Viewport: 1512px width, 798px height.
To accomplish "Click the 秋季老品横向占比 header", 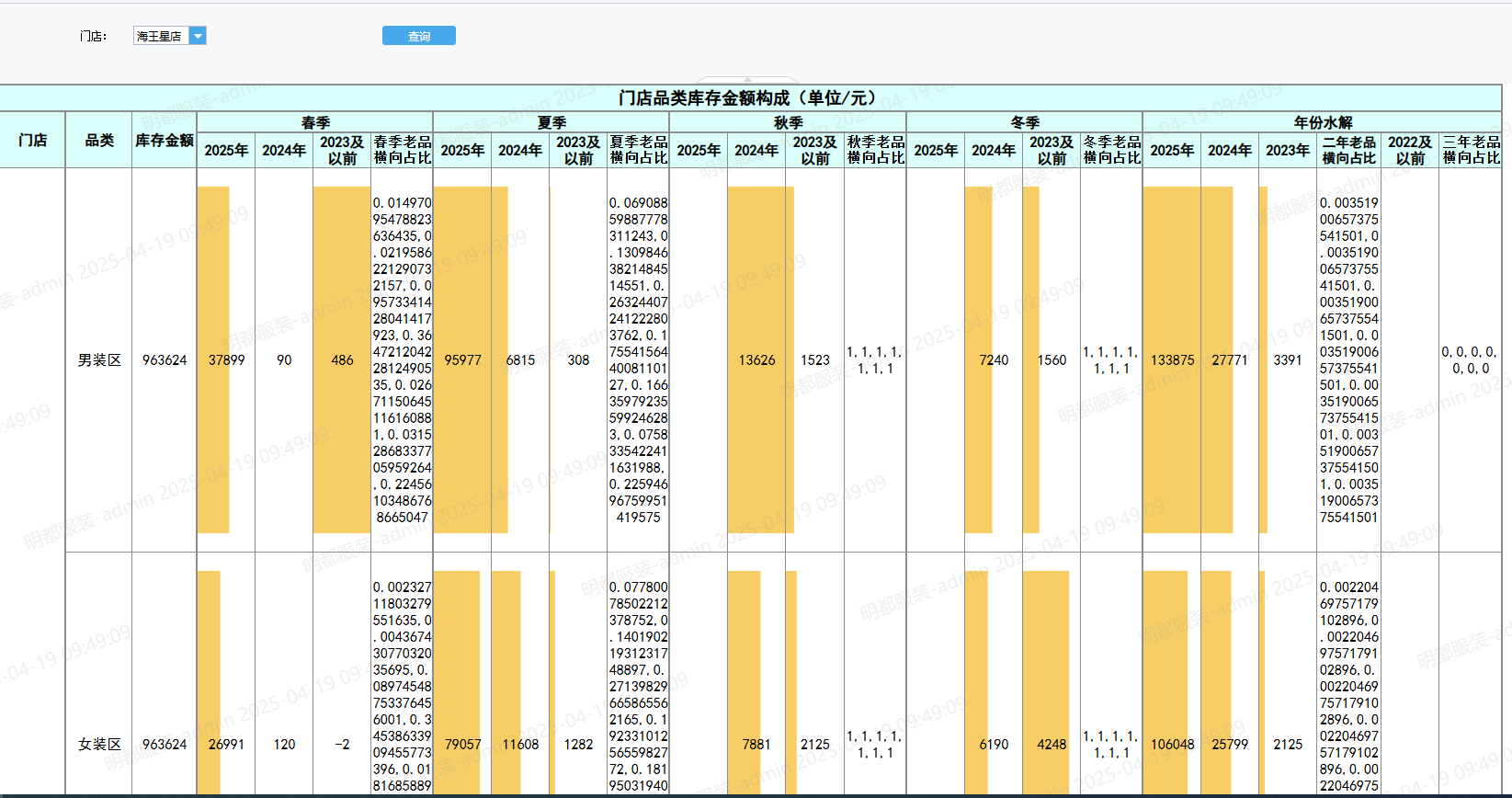I will 875,150.
